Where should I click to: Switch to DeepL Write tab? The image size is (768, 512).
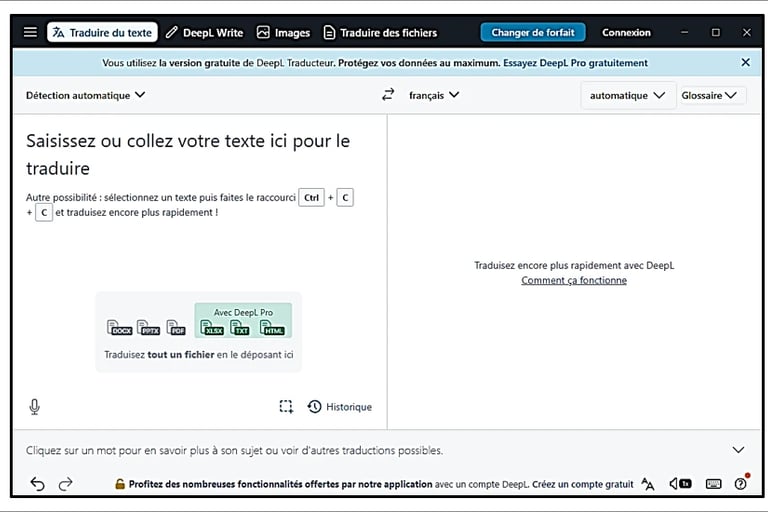pos(204,32)
